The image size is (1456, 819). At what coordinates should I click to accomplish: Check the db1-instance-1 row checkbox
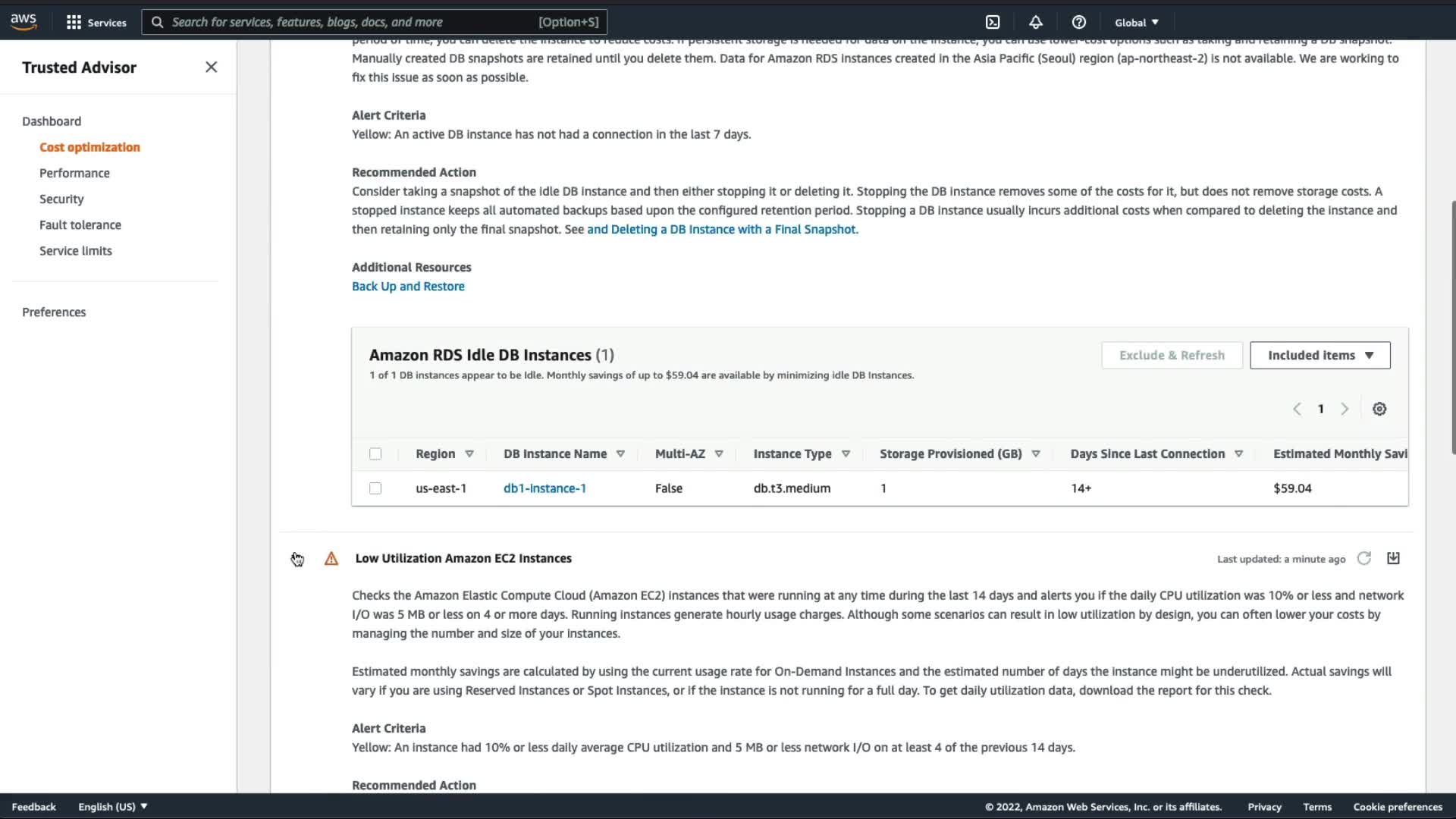click(375, 488)
